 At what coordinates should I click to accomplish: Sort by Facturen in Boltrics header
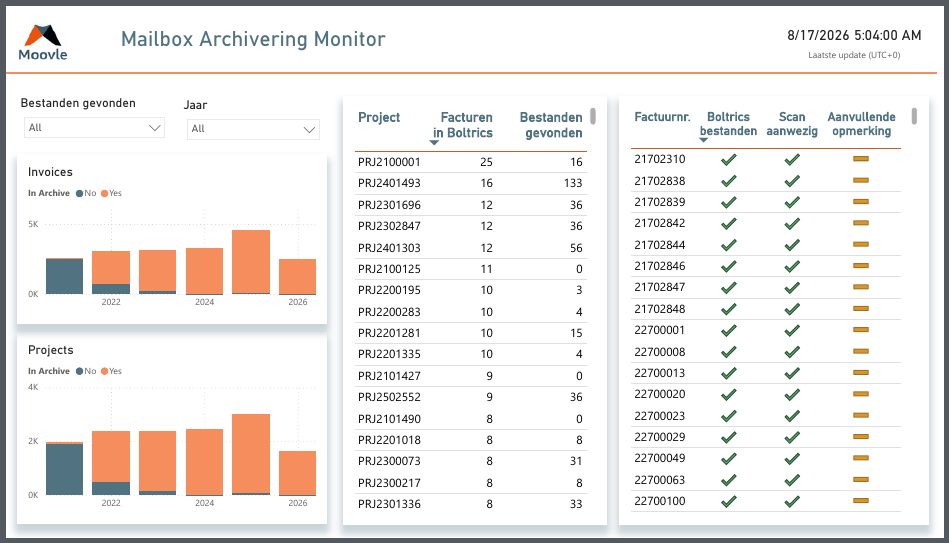[463, 125]
